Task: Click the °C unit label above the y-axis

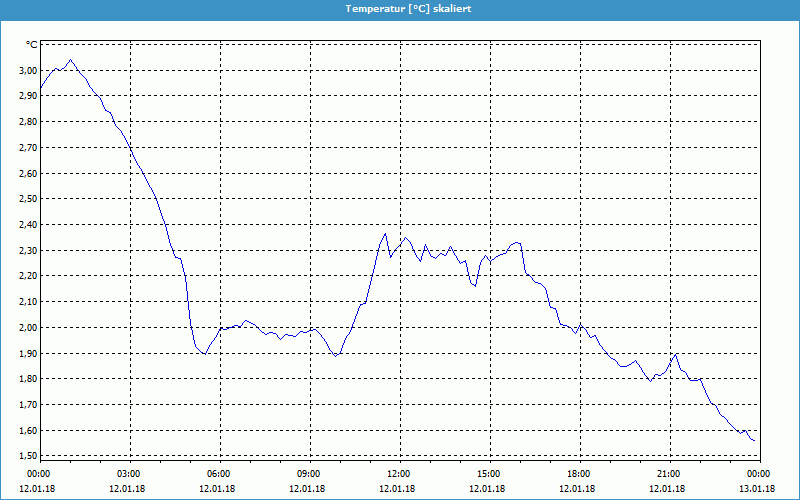Action: pyautogui.click(x=31, y=45)
